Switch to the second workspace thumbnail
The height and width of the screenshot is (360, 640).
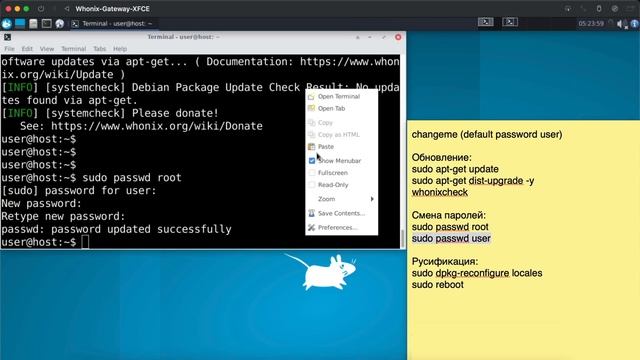tap(510, 22)
